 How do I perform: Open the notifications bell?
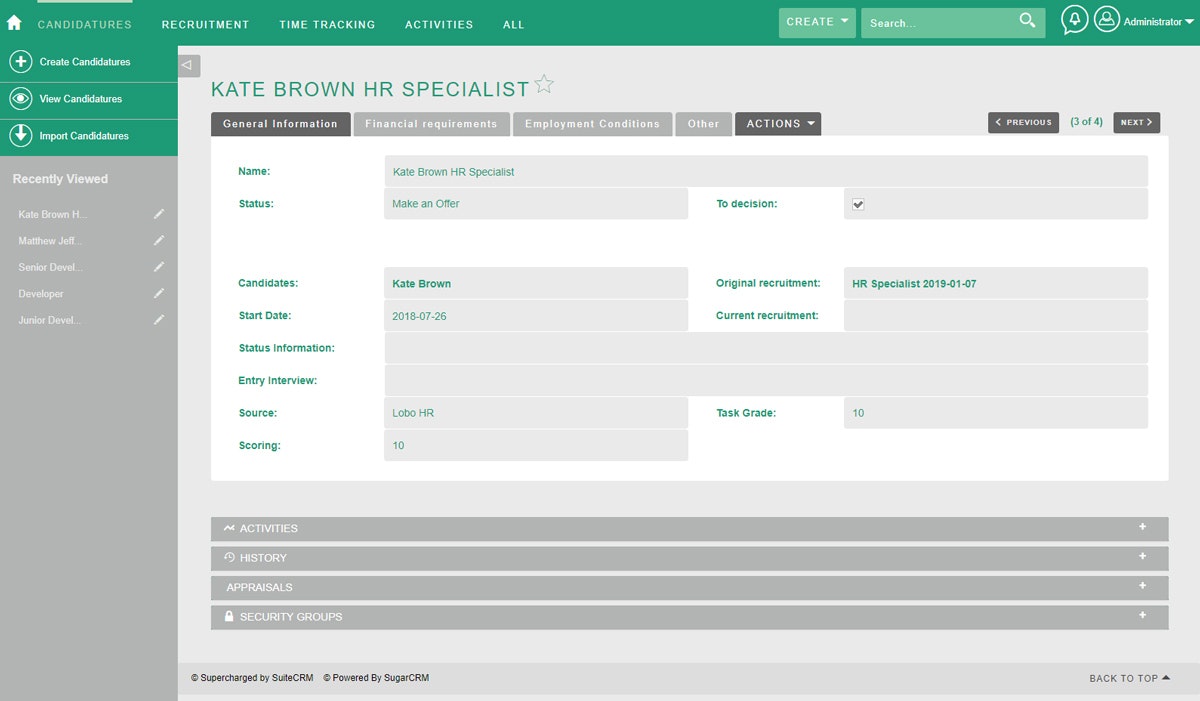(x=1075, y=20)
